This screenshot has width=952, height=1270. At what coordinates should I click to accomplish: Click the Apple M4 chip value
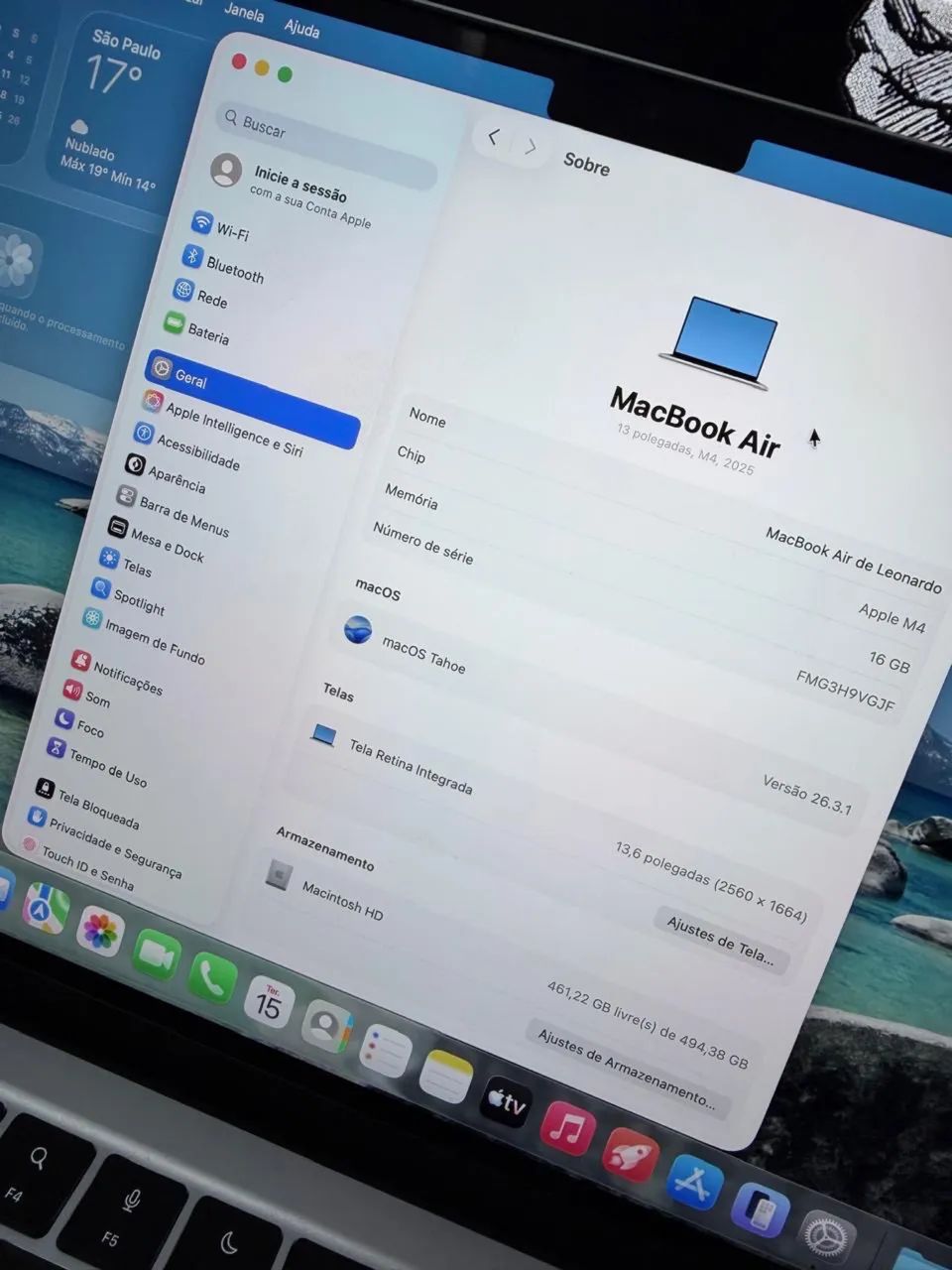click(892, 617)
